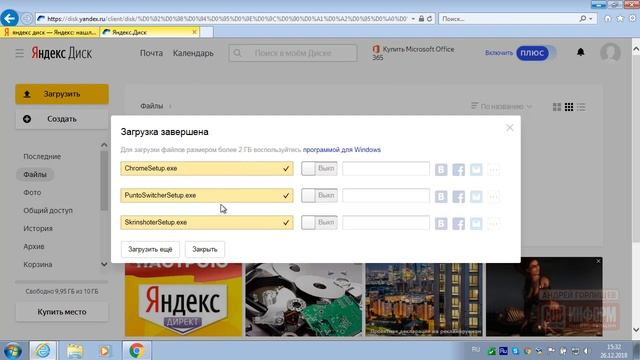Open the 'По названию' sort dropdown

[x=502, y=106]
